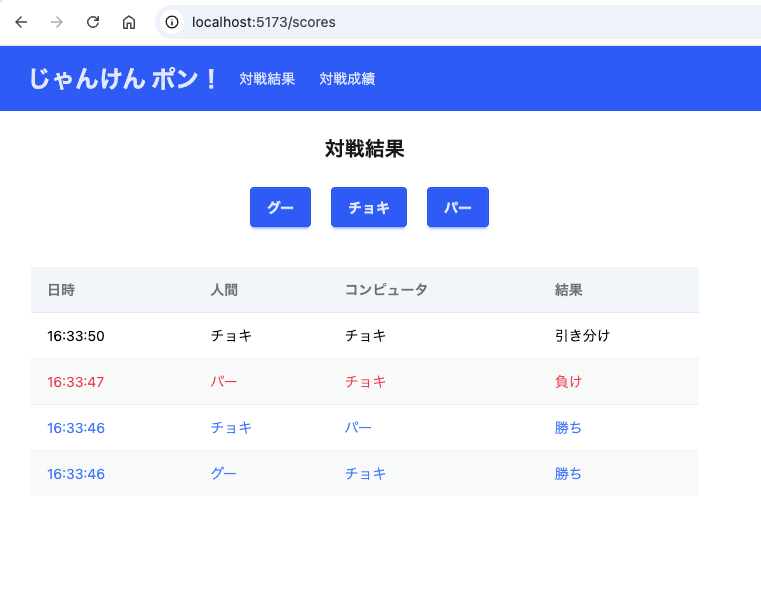The width and height of the screenshot is (761, 605).
Task: Click the 引き分け result cell
Action: (x=582, y=336)
